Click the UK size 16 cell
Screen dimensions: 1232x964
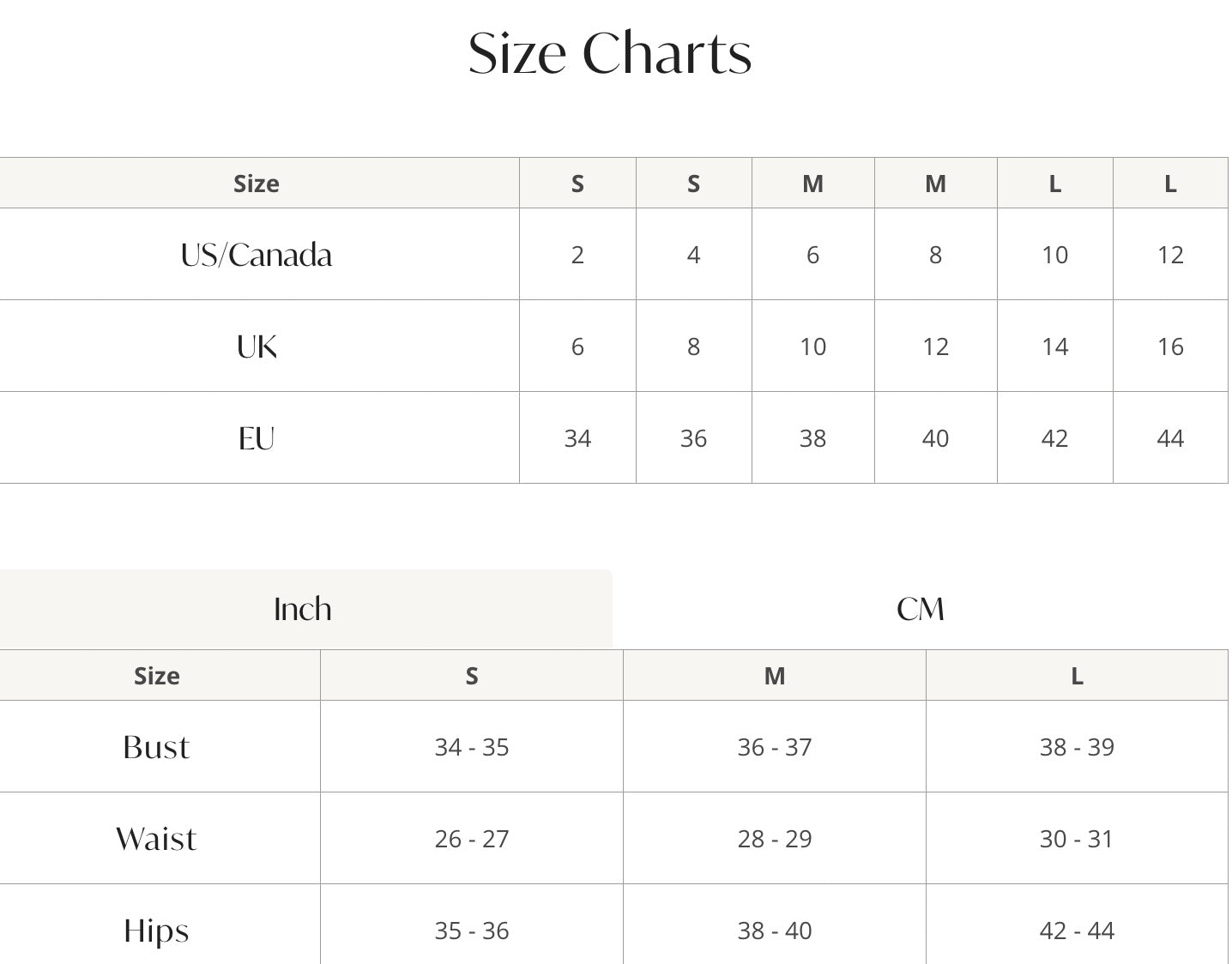pos(1170,346)
